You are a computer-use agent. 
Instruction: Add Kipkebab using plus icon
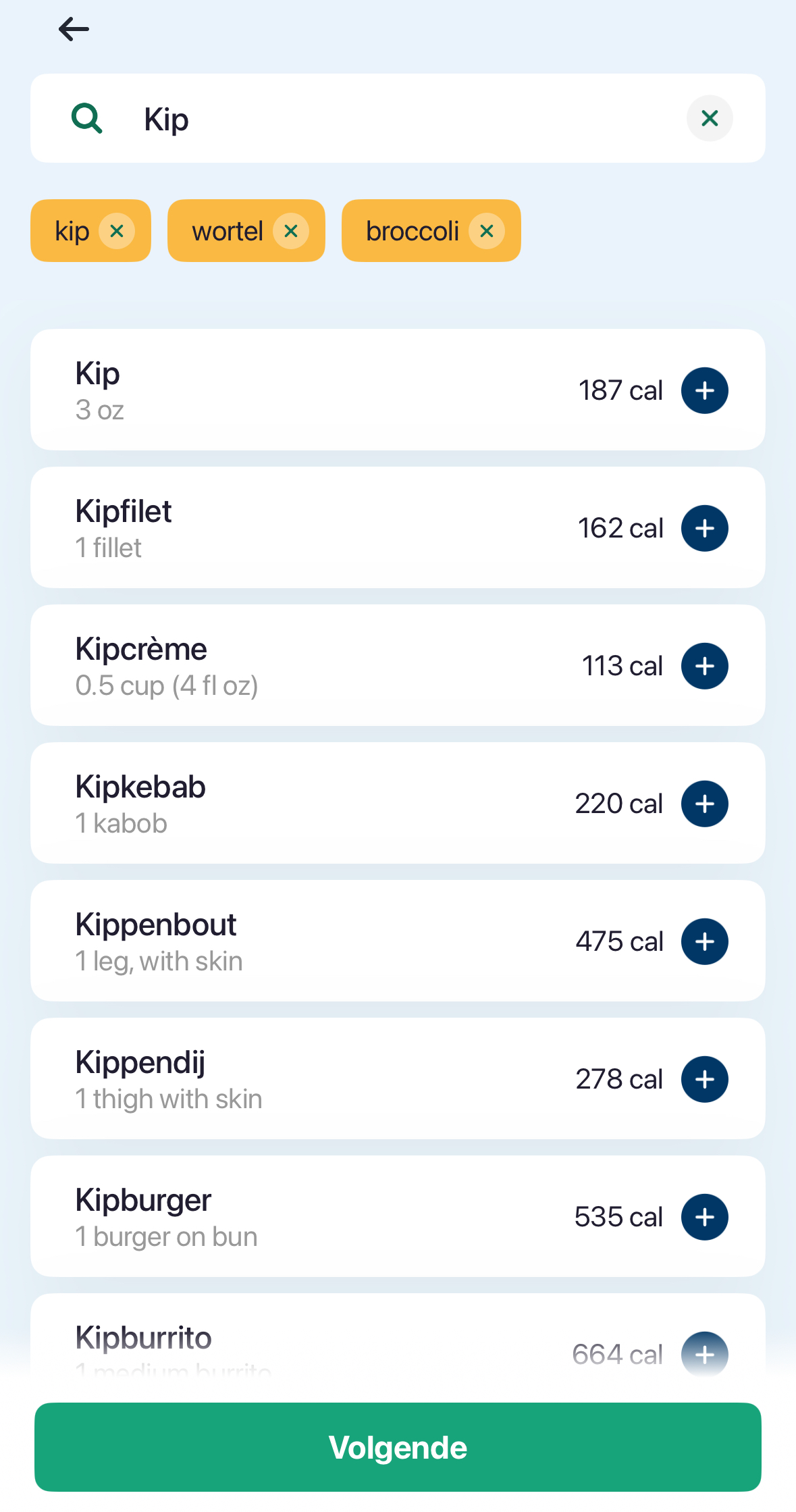click(x=704, y=804)
